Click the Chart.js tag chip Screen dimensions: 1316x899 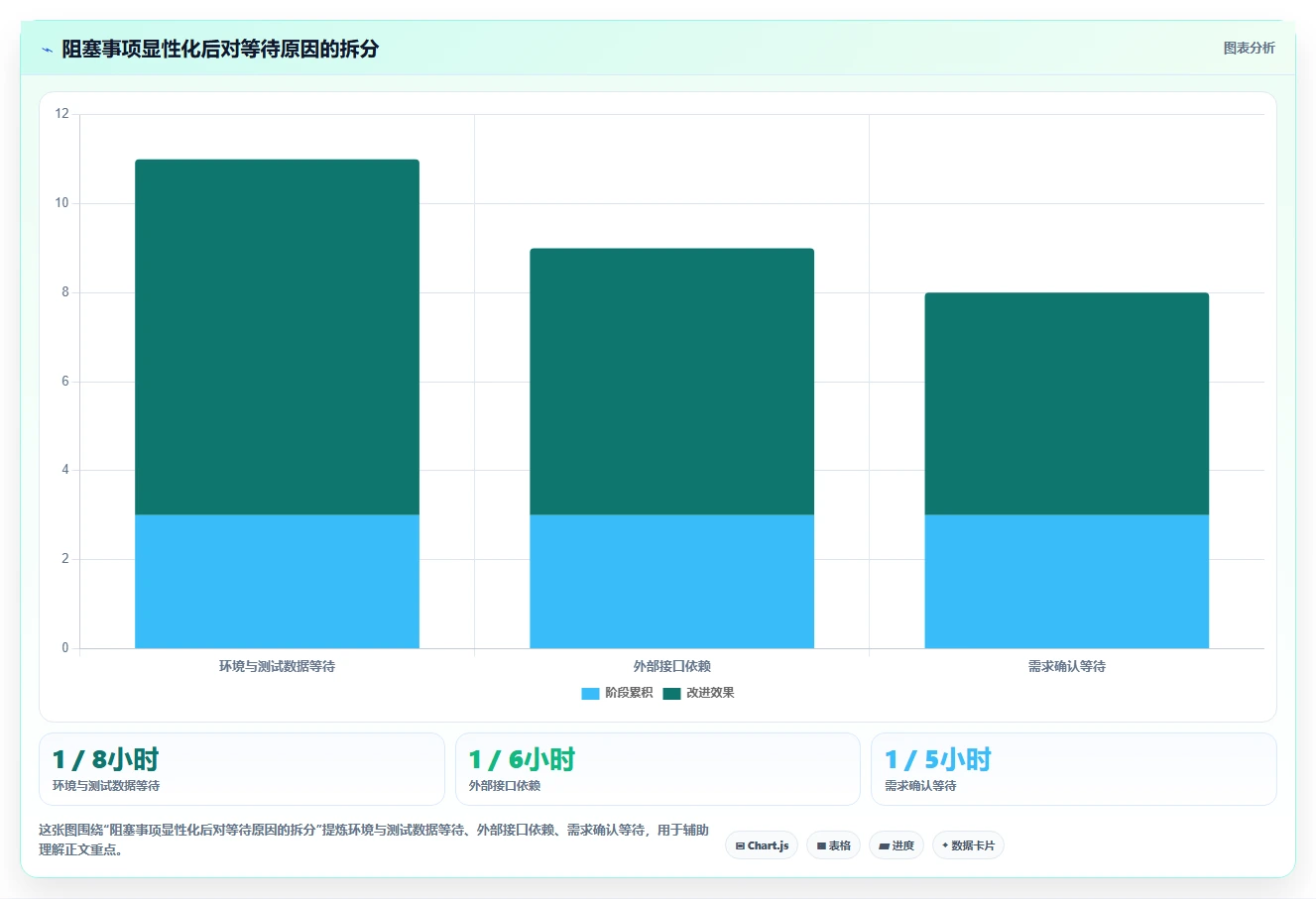coord(762,845)
